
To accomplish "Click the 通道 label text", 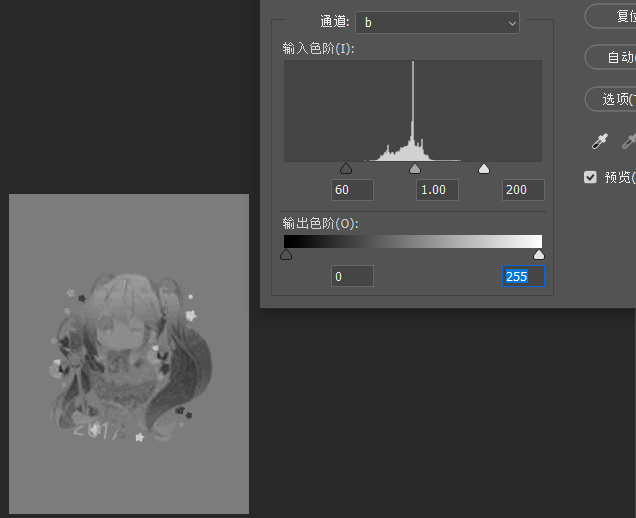I will (335, 21).
